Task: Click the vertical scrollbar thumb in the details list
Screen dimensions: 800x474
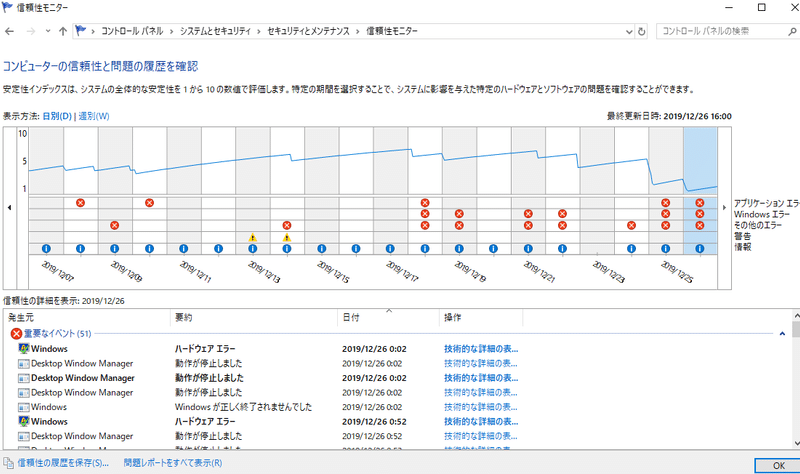Action: [796, 330]
